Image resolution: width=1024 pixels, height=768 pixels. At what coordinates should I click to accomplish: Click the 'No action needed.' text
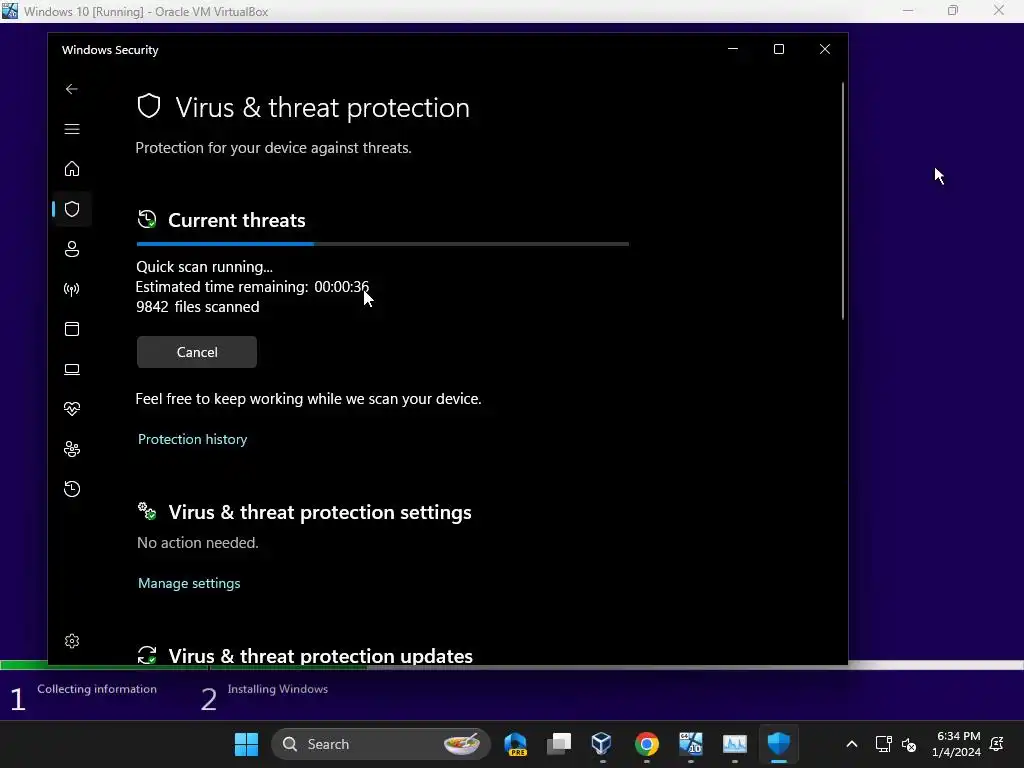tap(198, 543)
